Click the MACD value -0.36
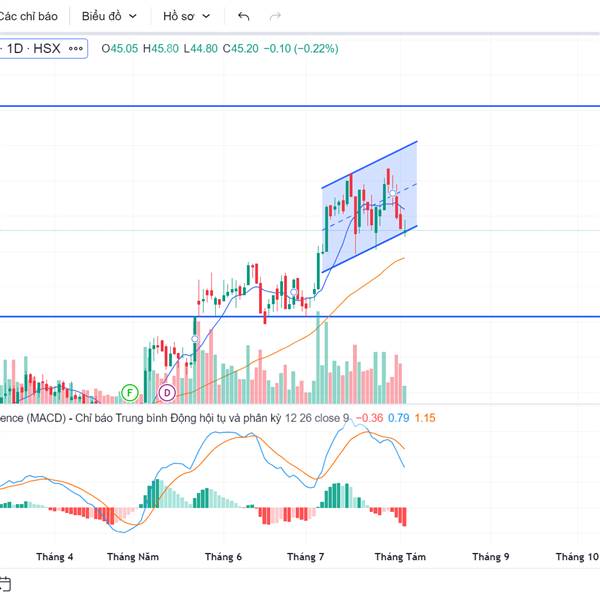Viewport: 600px width, 600px height. click(x=369, y=418)
